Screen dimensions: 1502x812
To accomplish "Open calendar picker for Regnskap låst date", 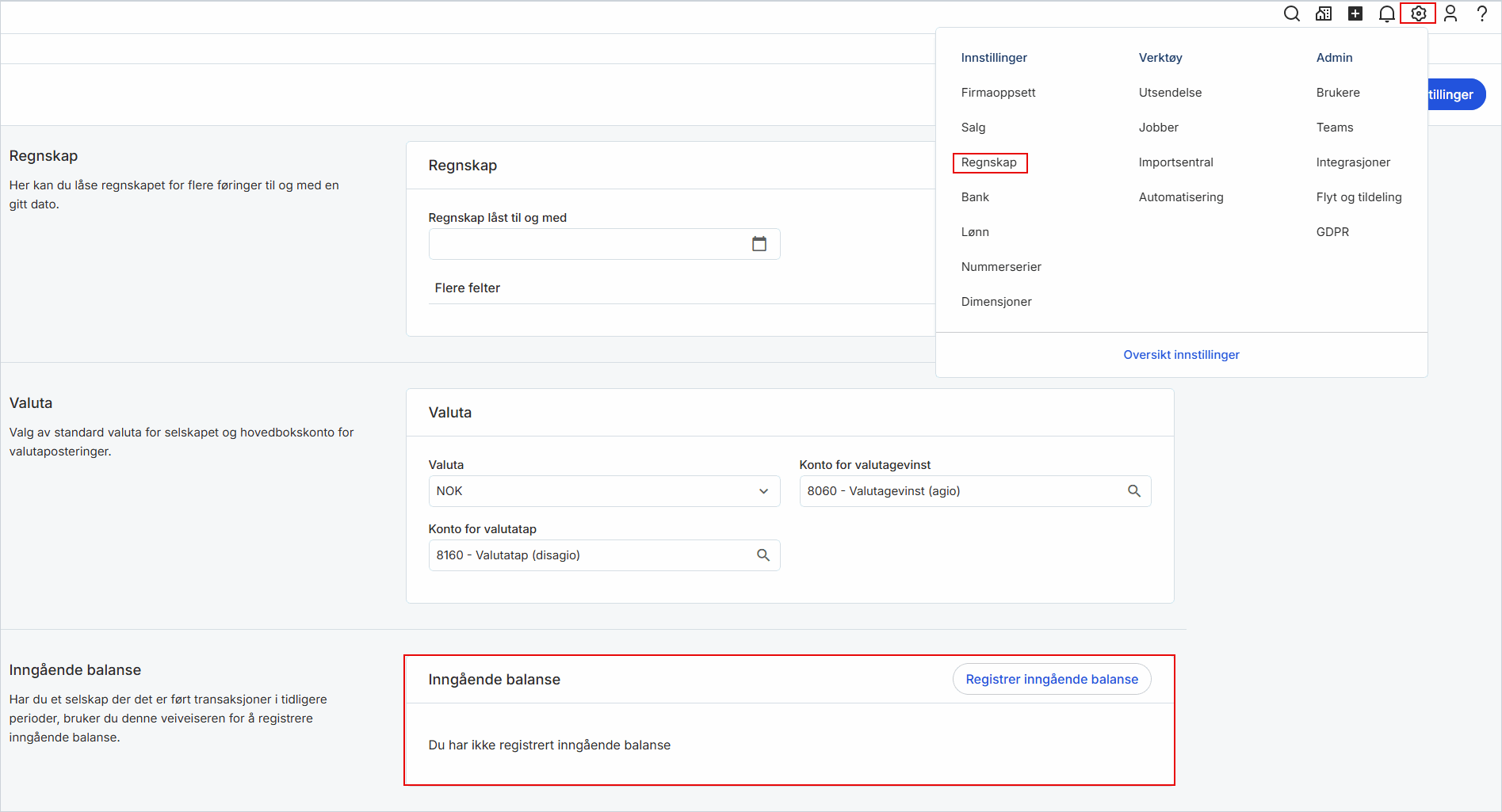I will pos(759,244).
